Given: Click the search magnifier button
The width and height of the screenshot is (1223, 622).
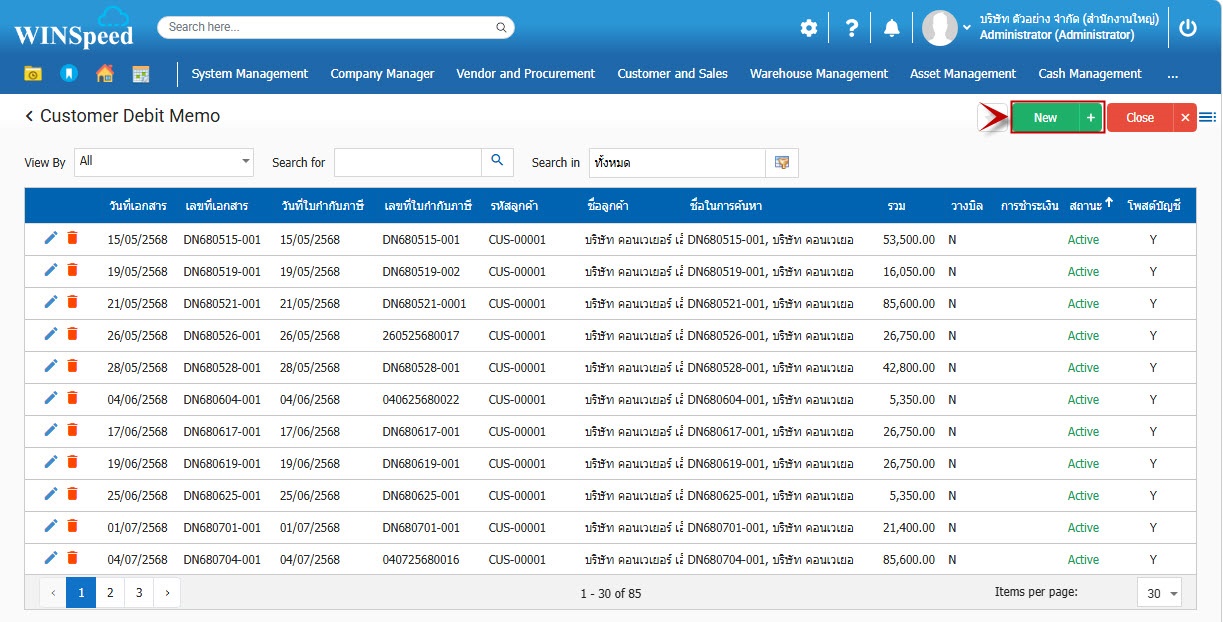Looking at the screenshot, I should click(497, 162).
